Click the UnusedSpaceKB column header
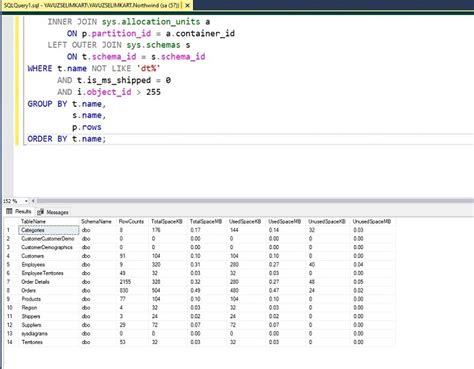Screen dimensions: 474x369 coord(328,221)
